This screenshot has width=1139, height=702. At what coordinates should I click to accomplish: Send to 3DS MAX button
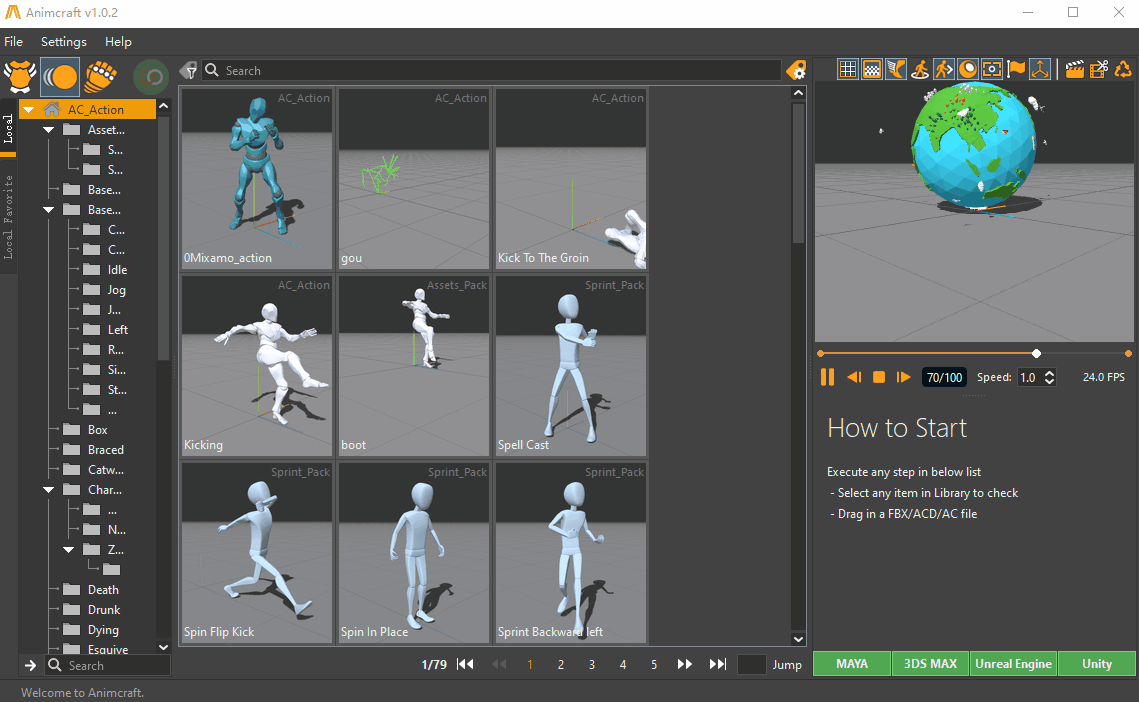(931, 663)
